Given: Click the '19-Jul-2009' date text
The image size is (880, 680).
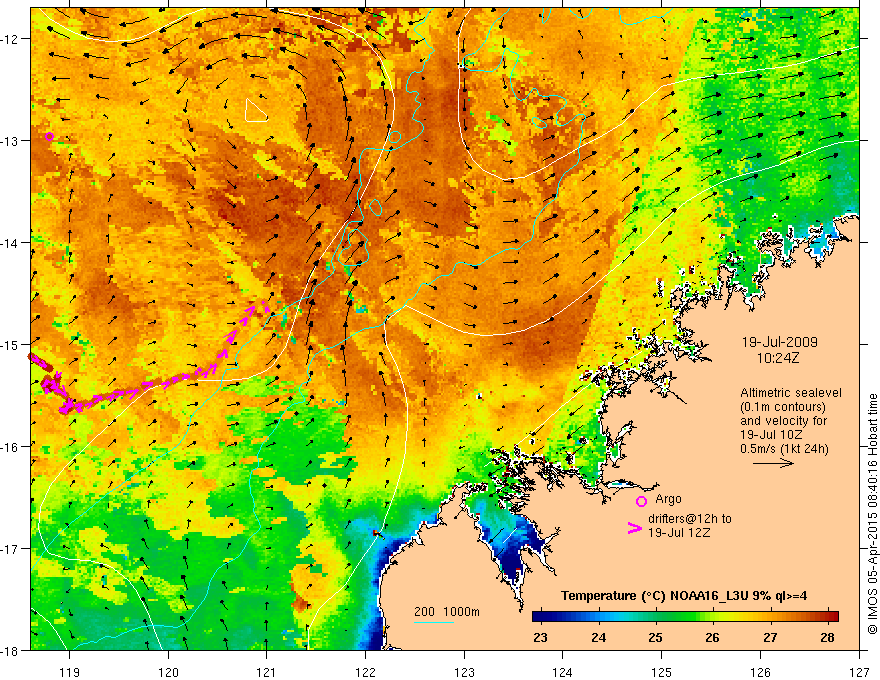Looking at the screenshot, I should (x=780, y=342).
